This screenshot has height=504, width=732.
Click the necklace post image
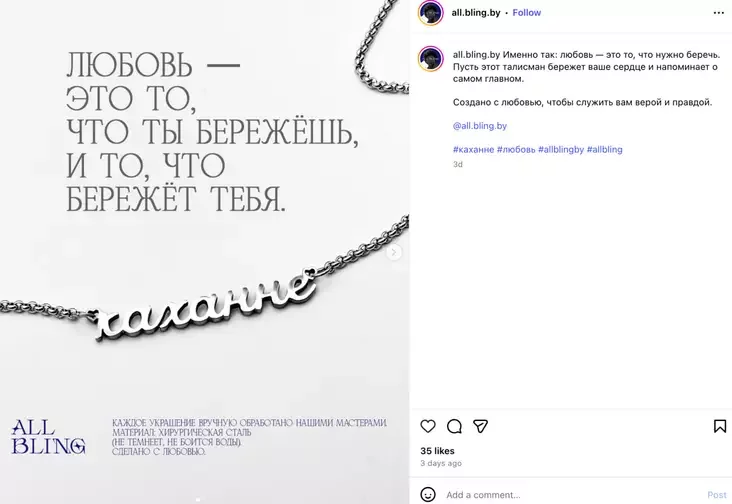click(x=204, y=252)
